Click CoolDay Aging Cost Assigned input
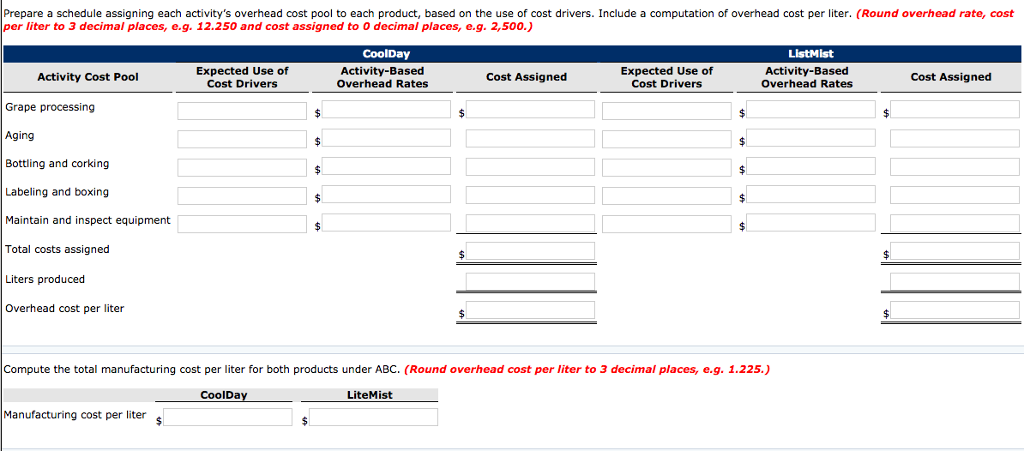 click(530, 138)
